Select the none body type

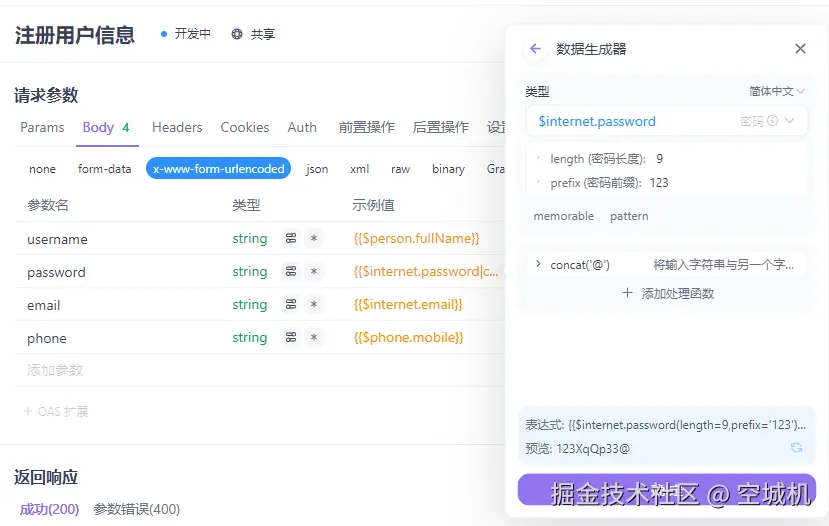coord(42,169)
